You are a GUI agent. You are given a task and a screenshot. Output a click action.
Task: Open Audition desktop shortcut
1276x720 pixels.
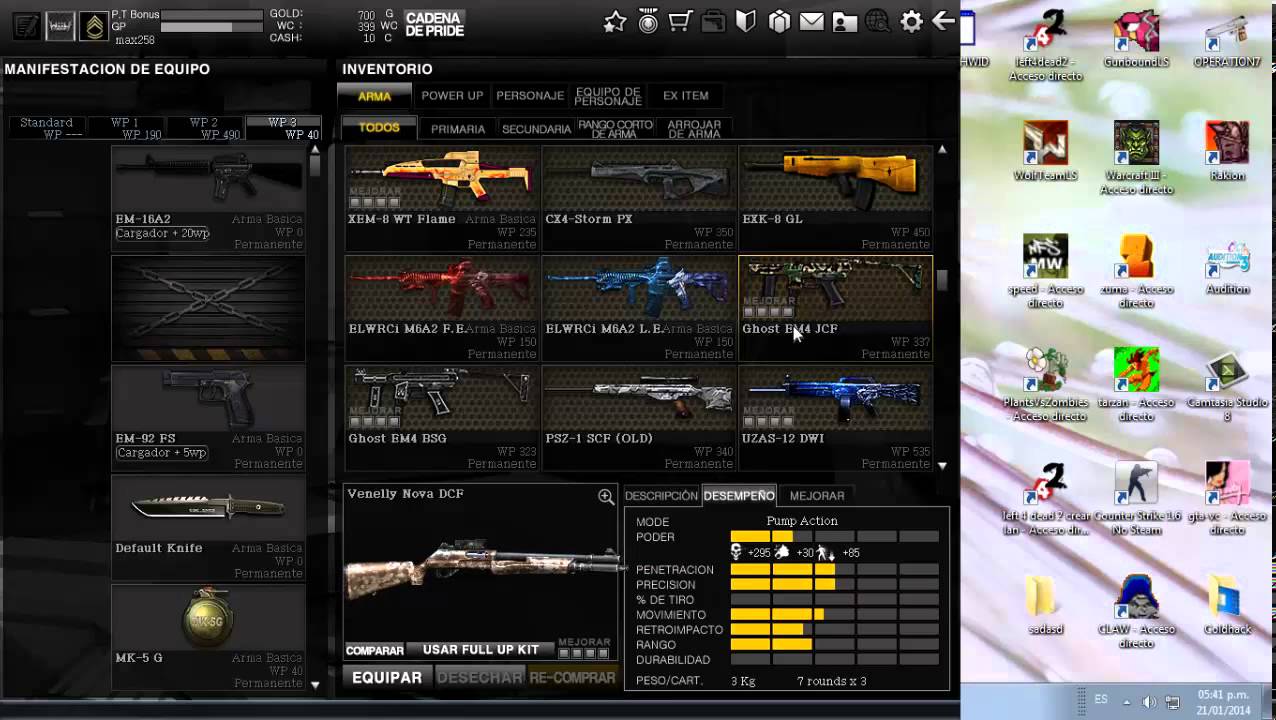click(x=1227, y=266)
